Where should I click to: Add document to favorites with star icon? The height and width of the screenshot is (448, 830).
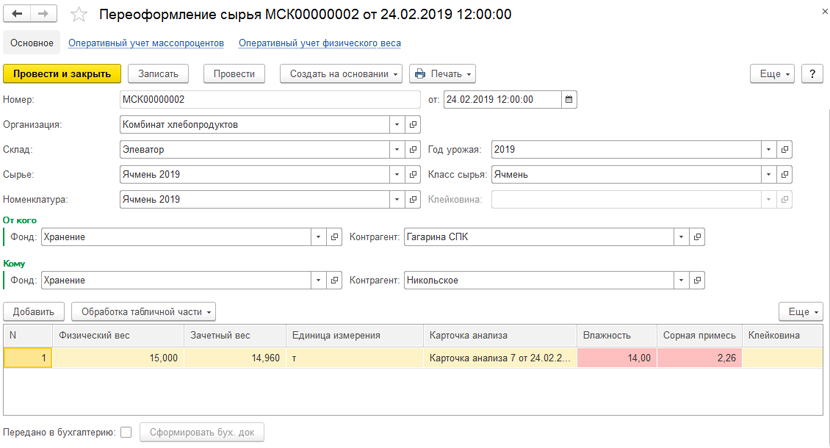click(79, 14)
